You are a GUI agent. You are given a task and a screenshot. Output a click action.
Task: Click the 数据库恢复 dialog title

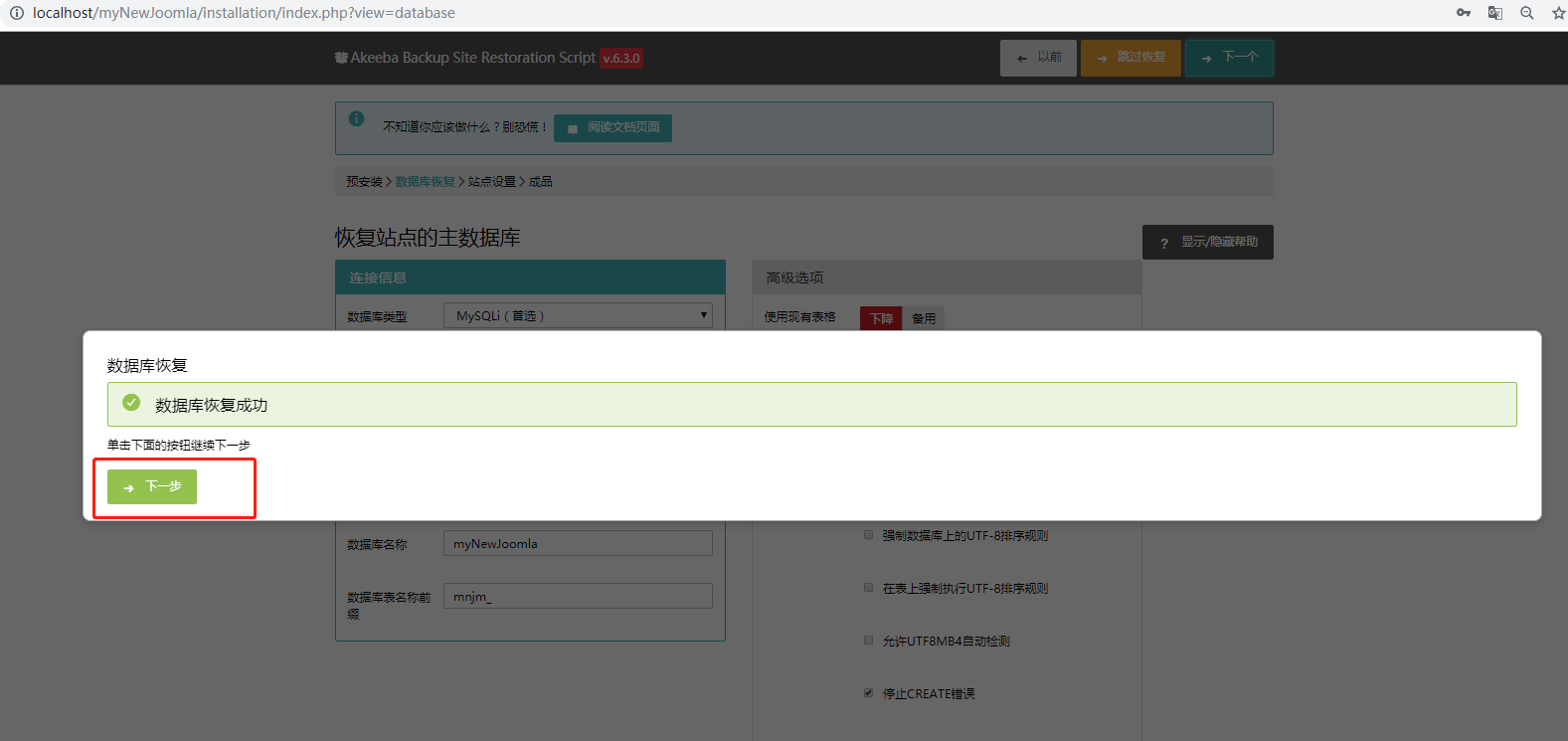point(147,366)
